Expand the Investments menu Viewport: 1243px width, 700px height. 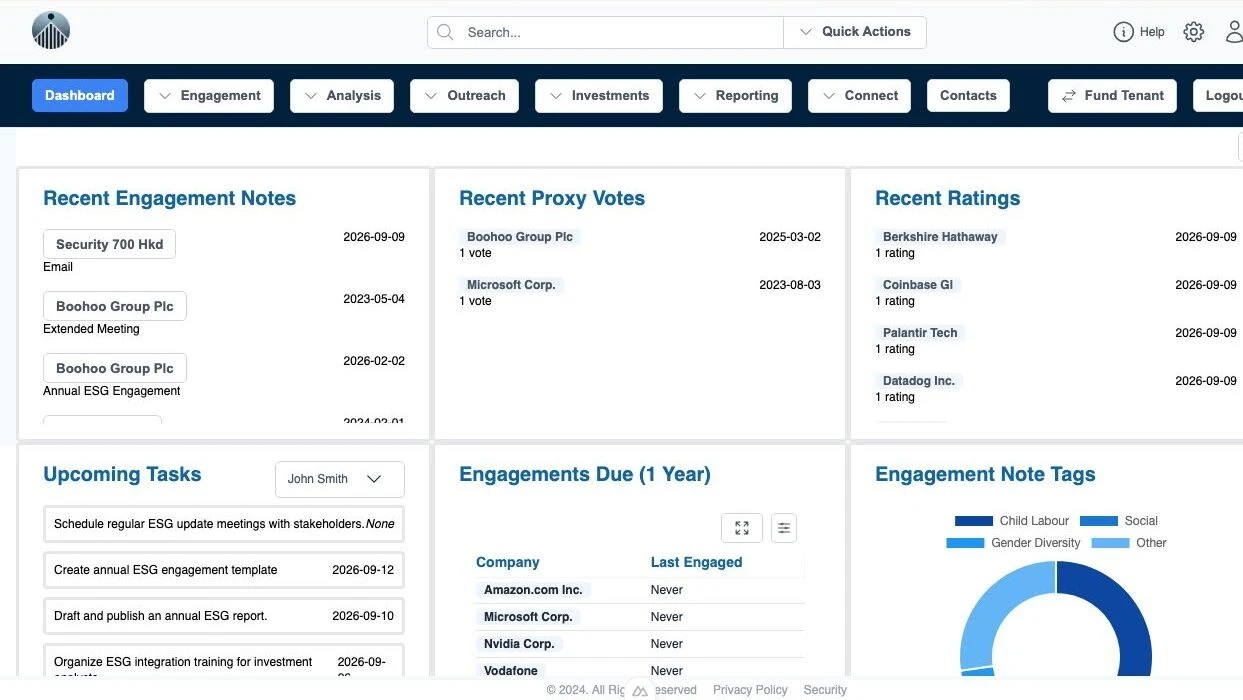tap(599, 96)
